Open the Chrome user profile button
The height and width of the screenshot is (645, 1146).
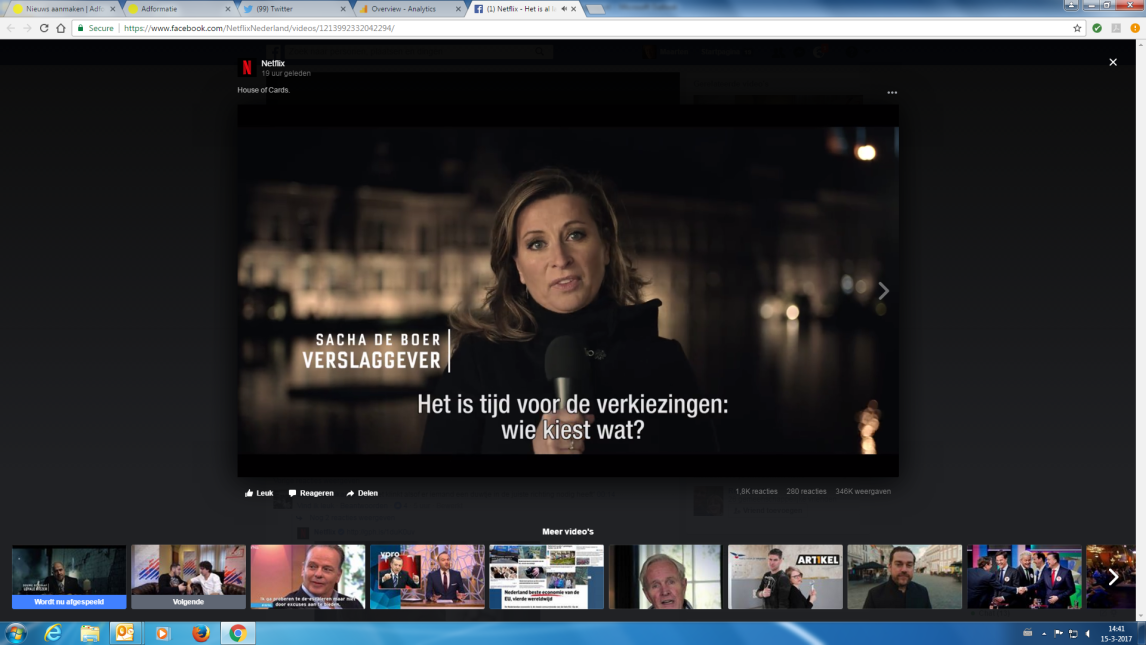(1071, 5)
